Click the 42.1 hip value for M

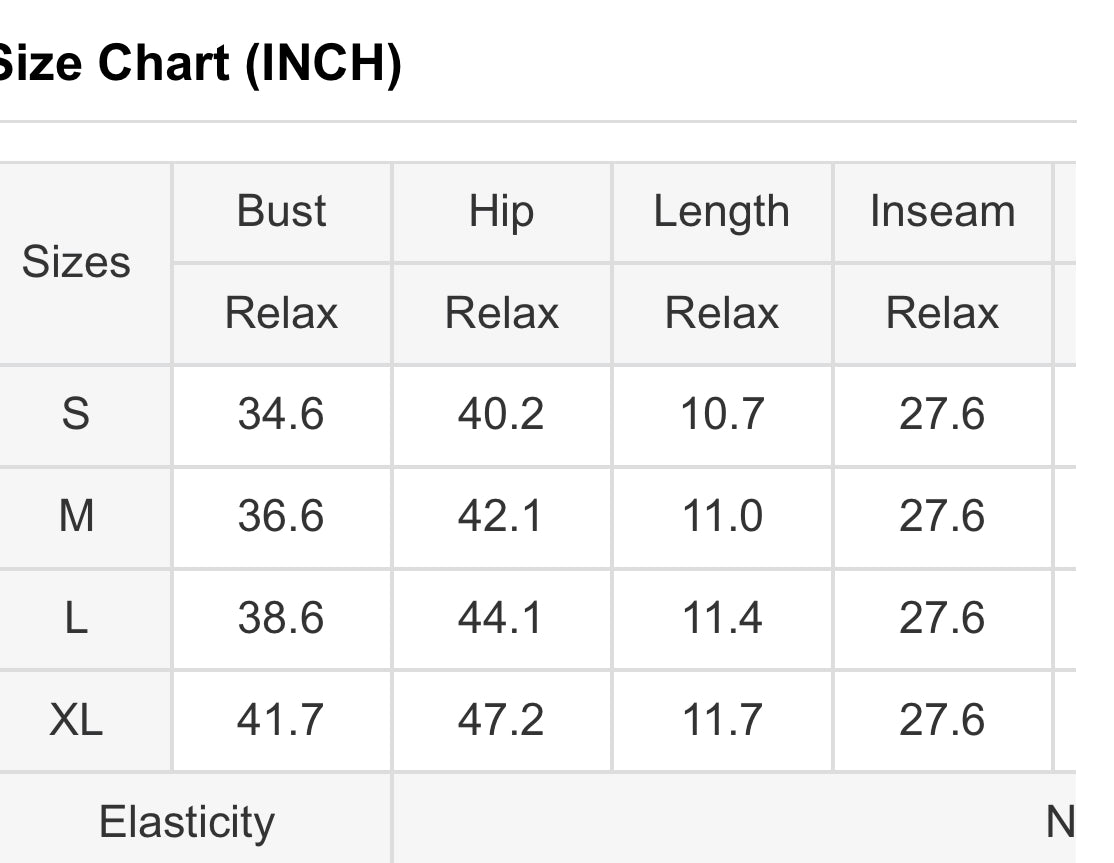(501, 516)
